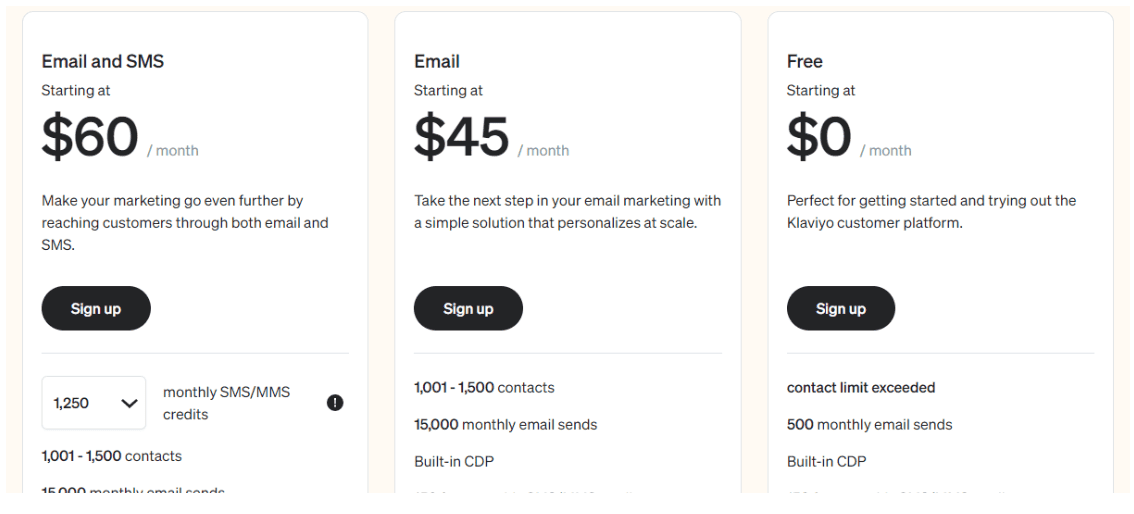
Task: Click the $60 per month price
Action: pos(120,137)
